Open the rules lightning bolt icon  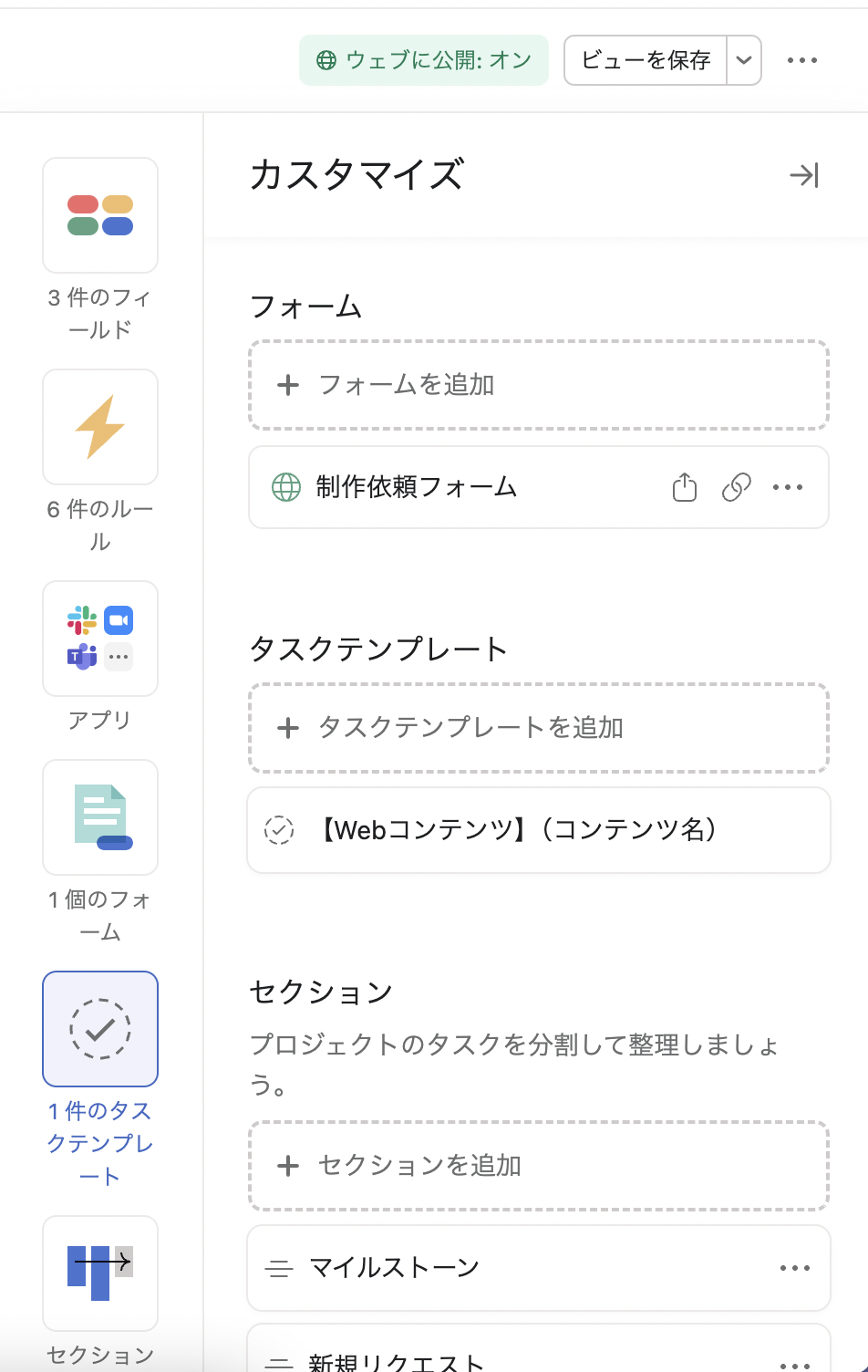pos(100,427)
